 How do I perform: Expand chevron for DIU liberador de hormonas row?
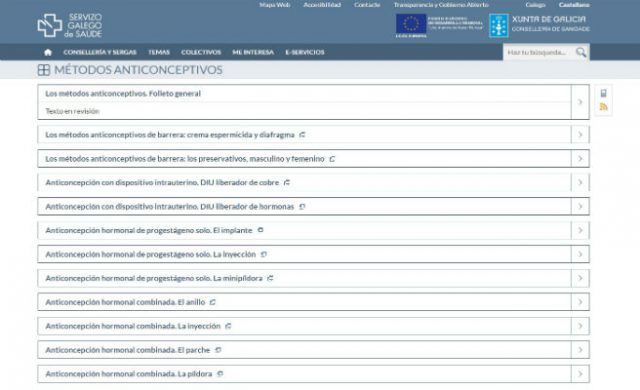click(x=580, y=206)
